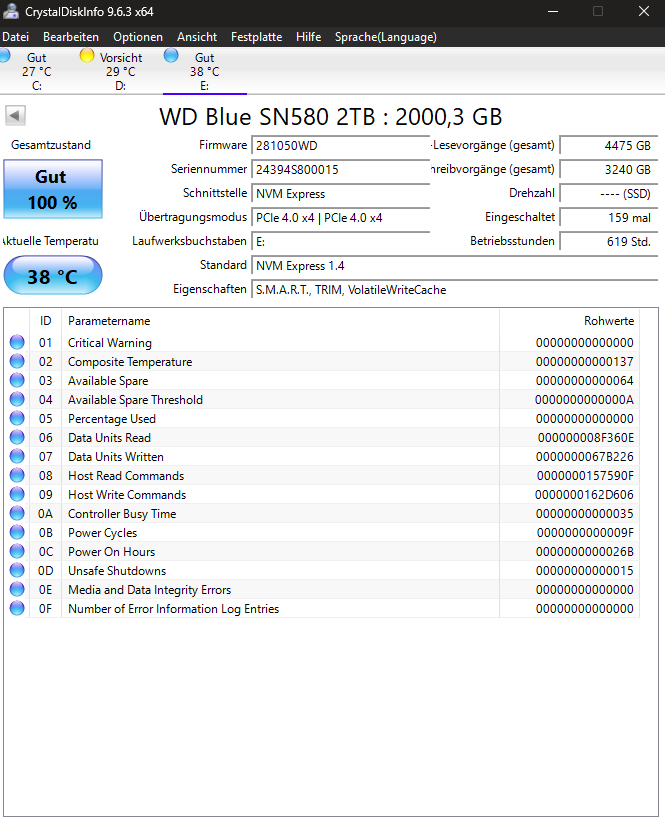Click the total reads value 4475 GB
665x818 pixels.
coord(609,146)
